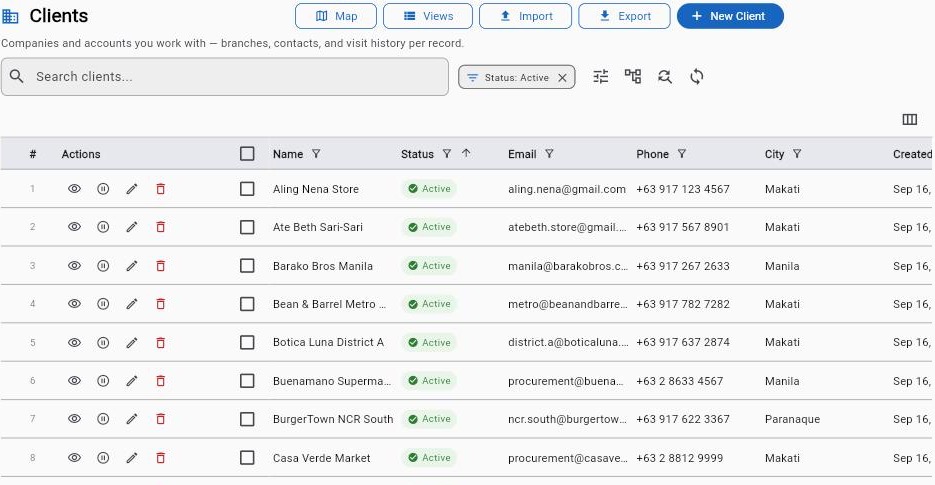Screen dimensions: 935x485
Task: Check the Barako Bros Manila checkbox
Action: click(x=247, y=265)
